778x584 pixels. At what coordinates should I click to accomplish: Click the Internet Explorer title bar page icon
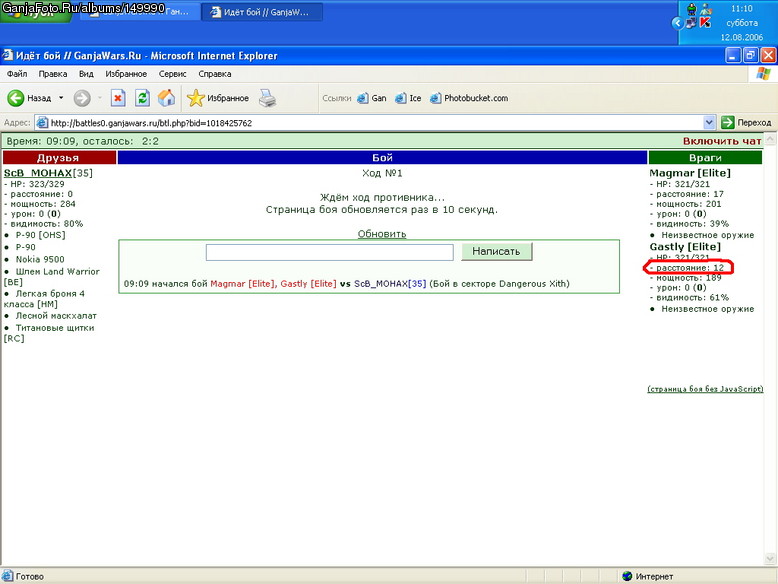(x=7, y=55)
